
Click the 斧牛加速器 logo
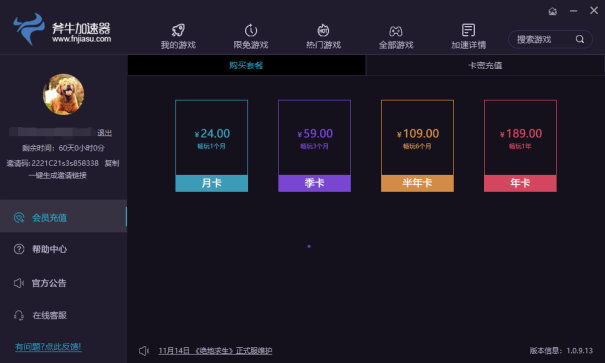pos(62,29)
